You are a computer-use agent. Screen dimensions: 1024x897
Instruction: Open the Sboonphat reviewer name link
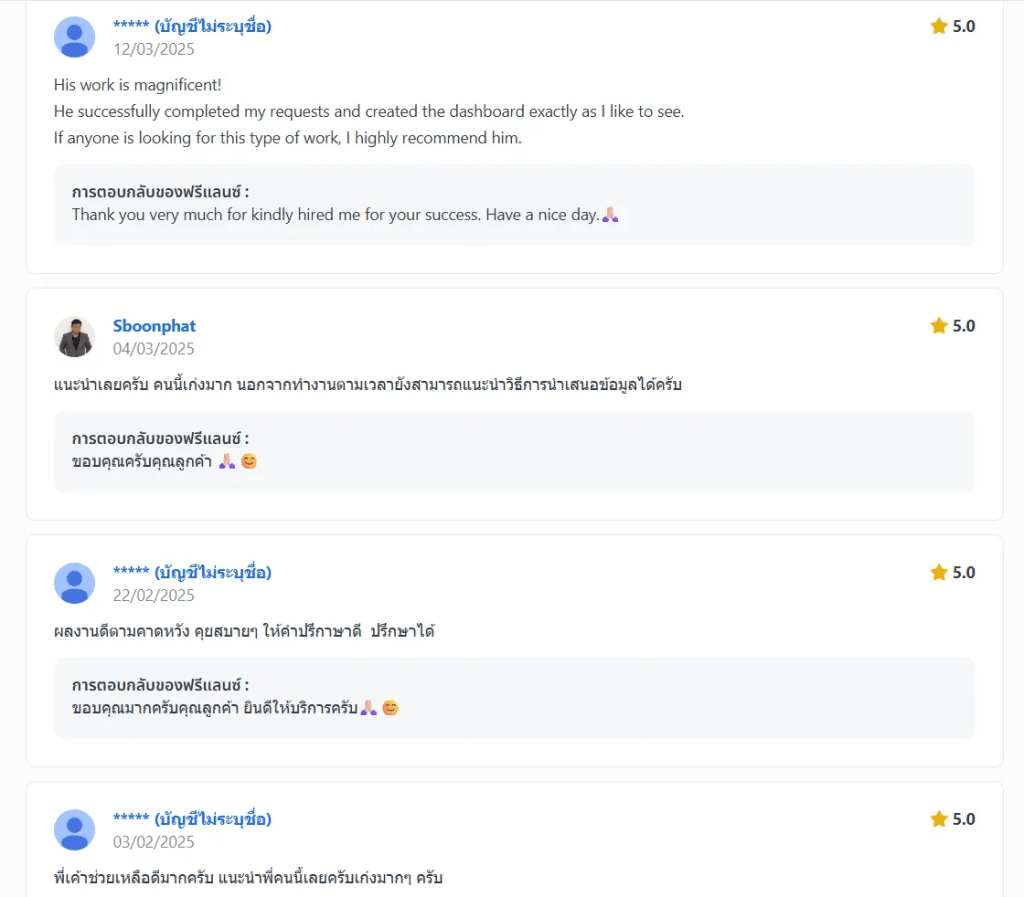[x=154, y=326]
